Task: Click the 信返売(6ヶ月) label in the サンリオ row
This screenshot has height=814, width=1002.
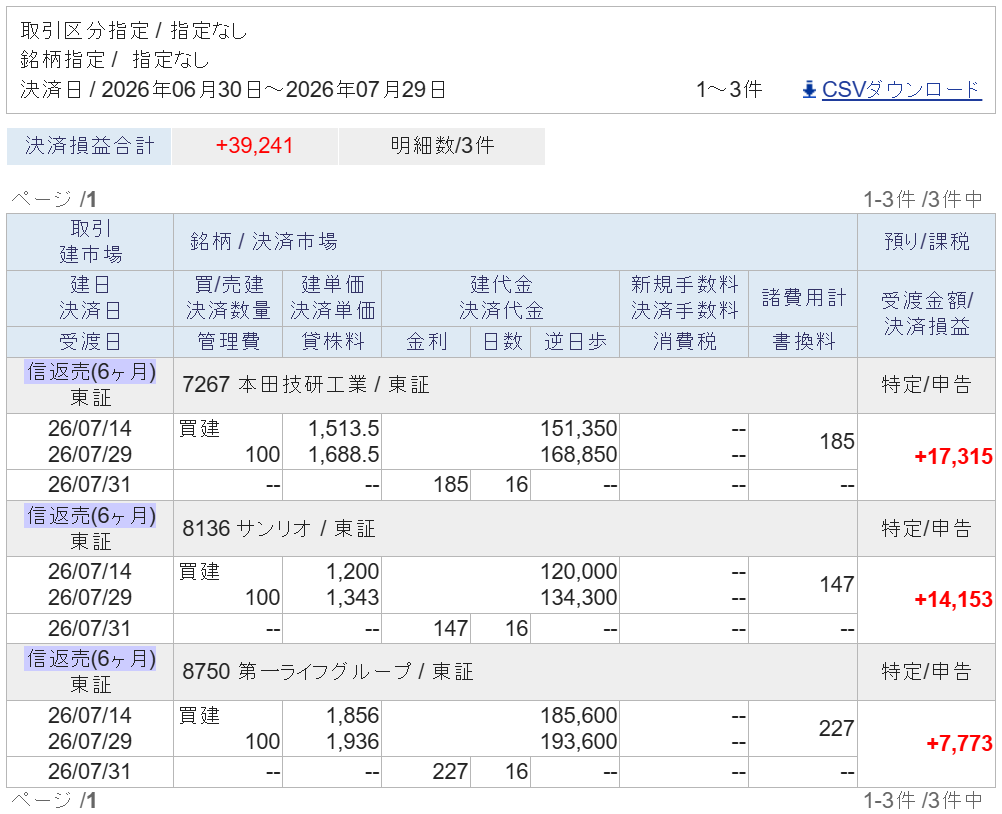Action: [91, 516]
